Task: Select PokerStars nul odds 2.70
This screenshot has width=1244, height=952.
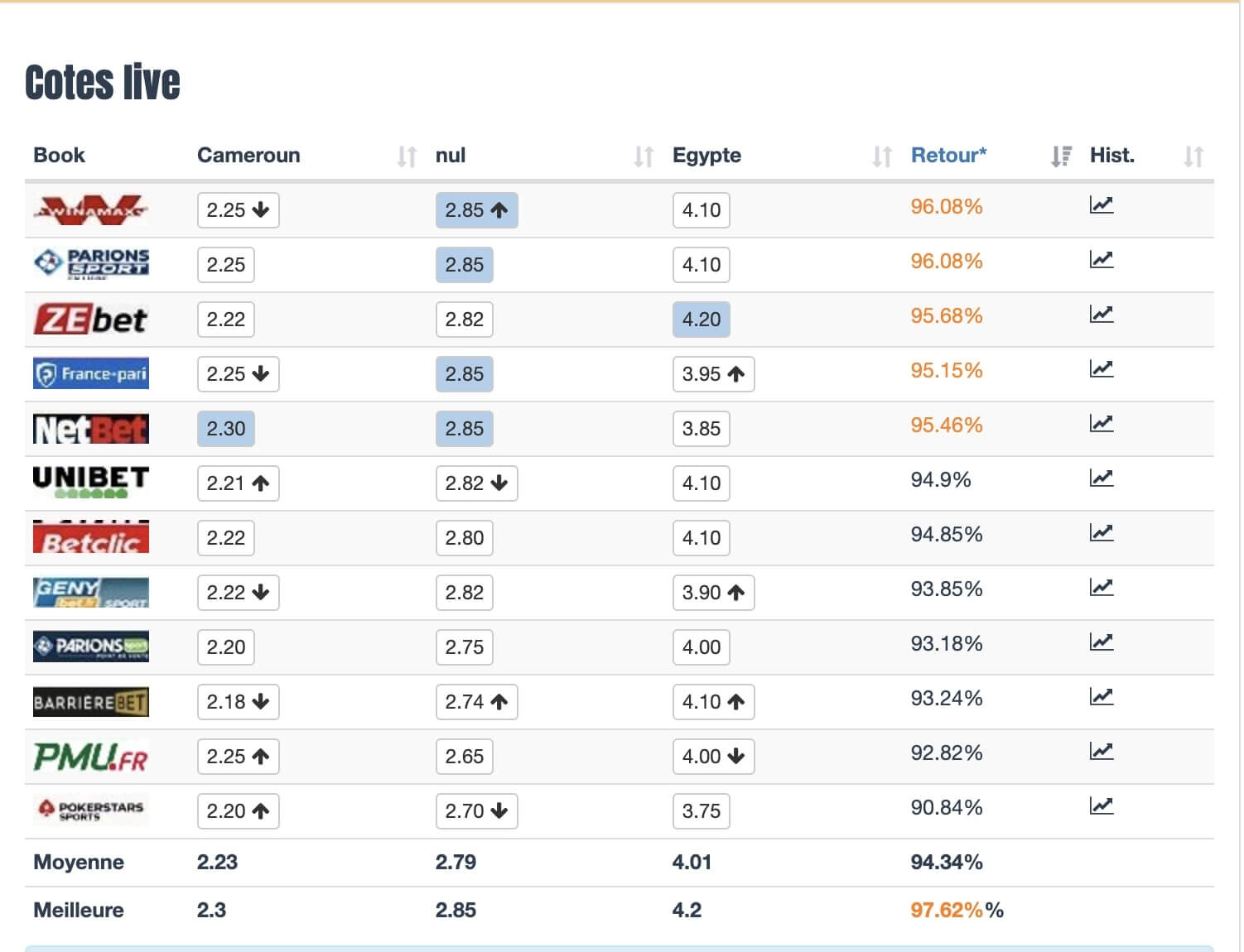Action: tap(476, 811)
